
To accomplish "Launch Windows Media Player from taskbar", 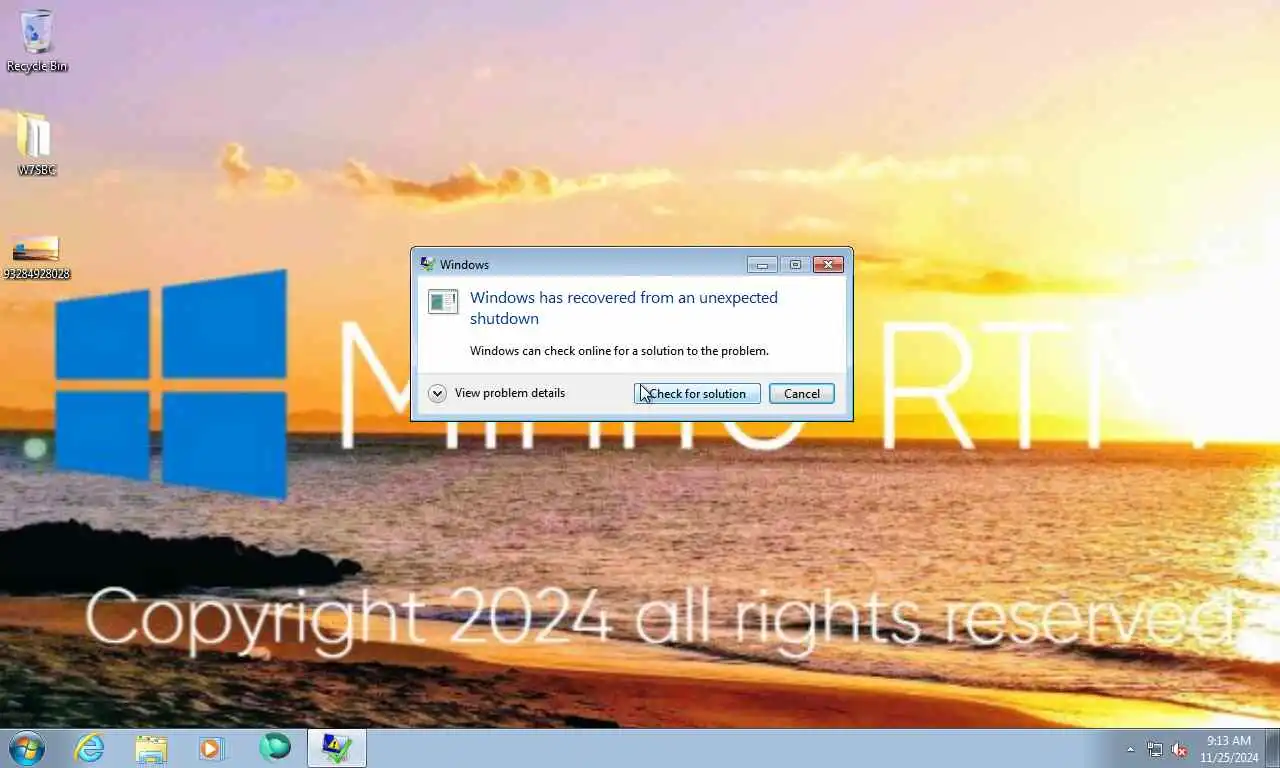I will coord(212,748).
